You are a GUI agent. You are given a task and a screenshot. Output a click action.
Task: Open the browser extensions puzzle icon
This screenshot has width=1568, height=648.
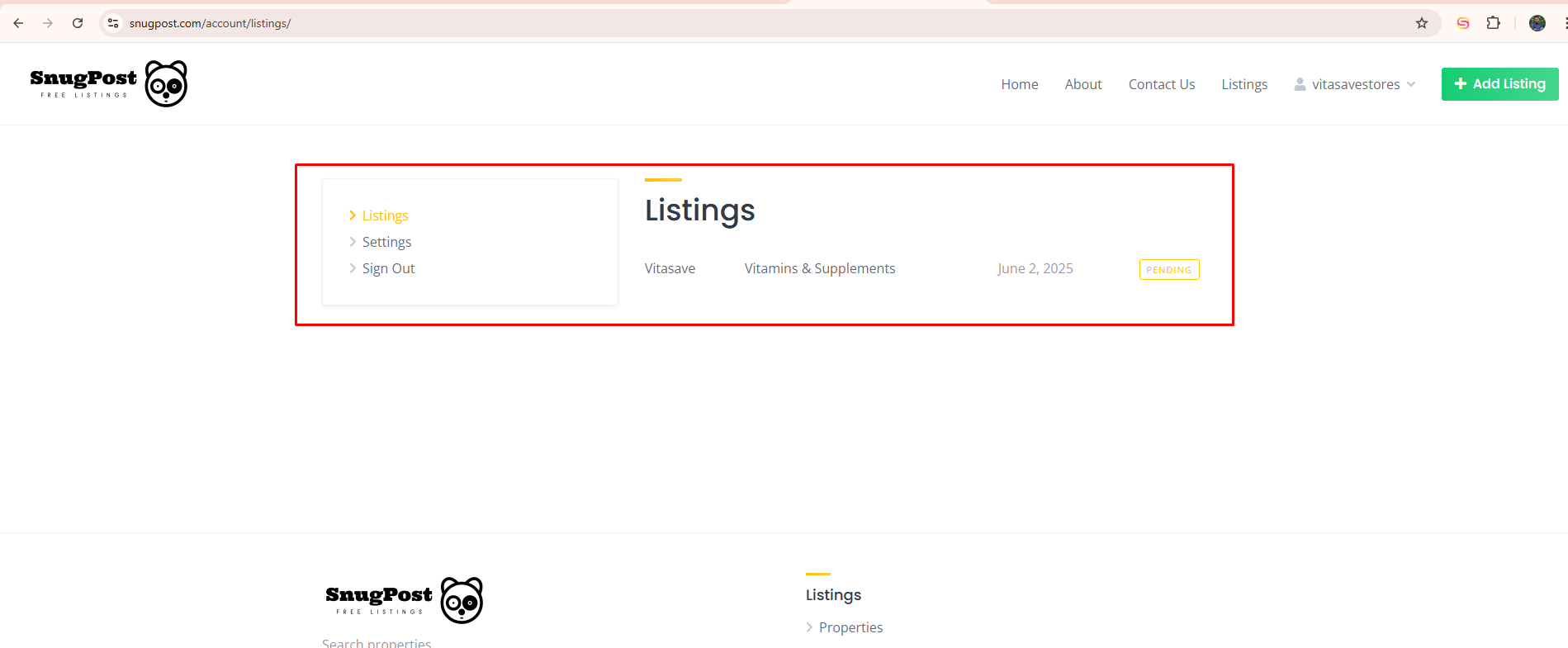(x=1493, y=23)
